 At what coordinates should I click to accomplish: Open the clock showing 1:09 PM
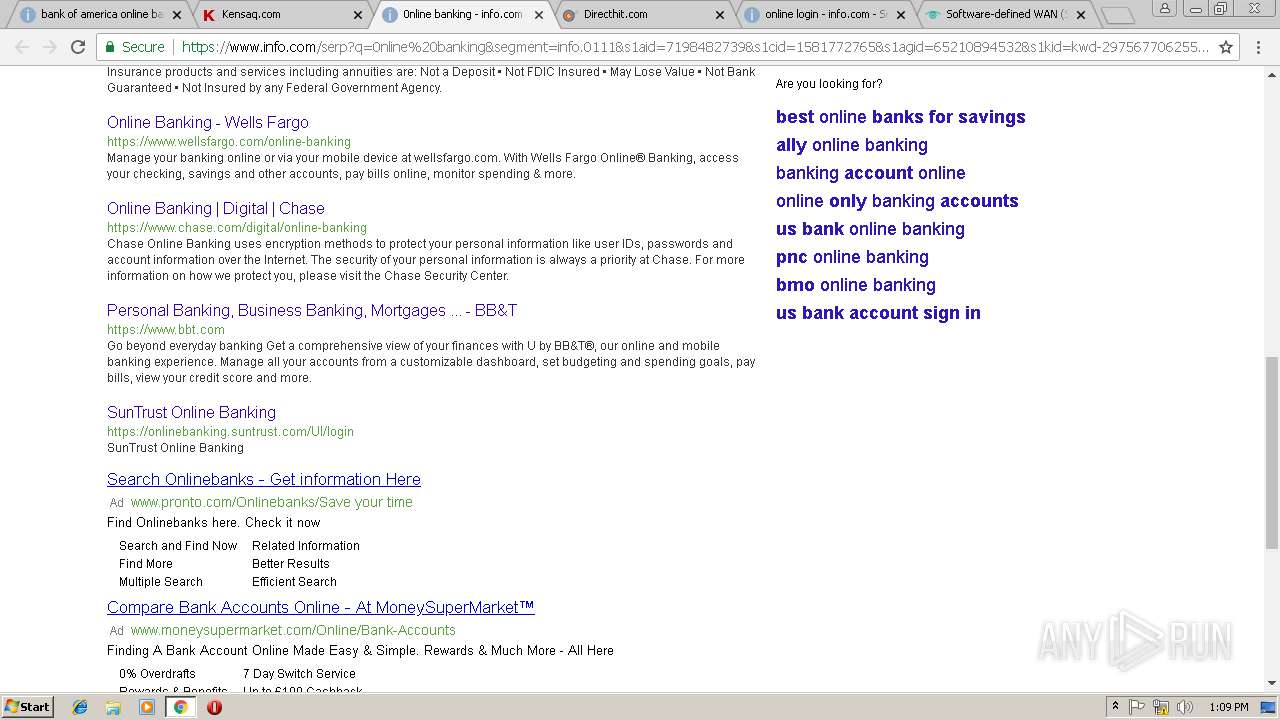pos(1229,707)
